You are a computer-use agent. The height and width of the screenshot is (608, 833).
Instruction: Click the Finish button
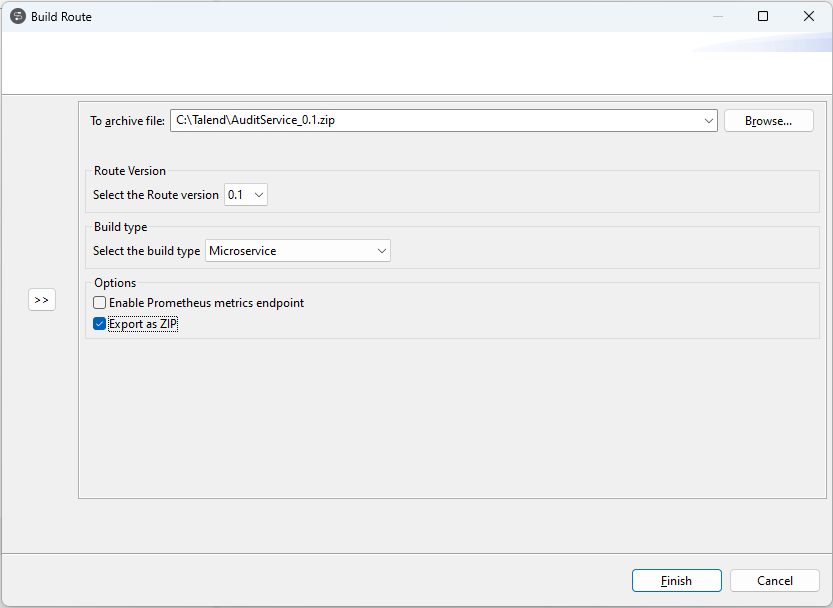(676, 581)
